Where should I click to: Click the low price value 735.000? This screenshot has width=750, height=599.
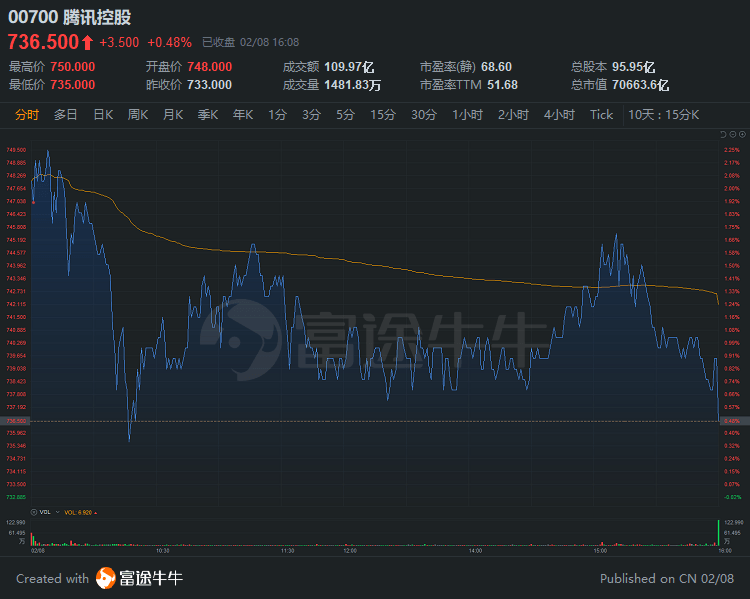pyautogui.click(x=73, y=85)
